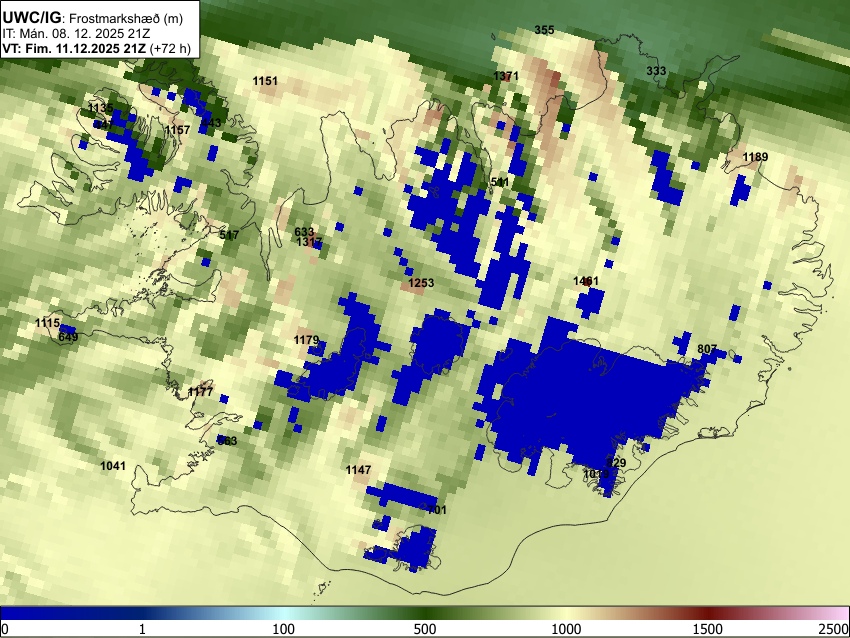Click the '1000' label on color scale

(x=566, y=629)
